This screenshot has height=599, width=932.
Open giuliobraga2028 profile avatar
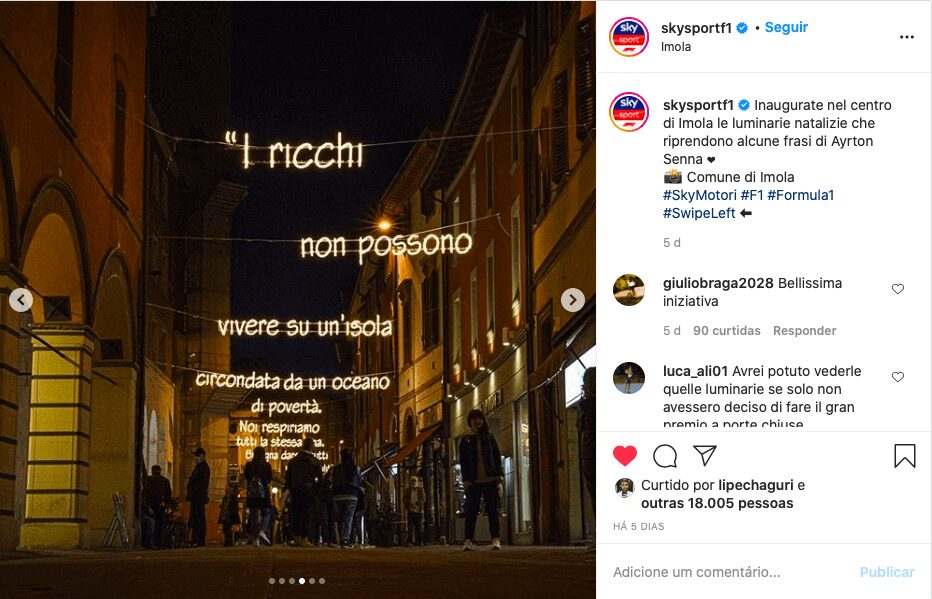pyautogui.click(x=629, y=290)
